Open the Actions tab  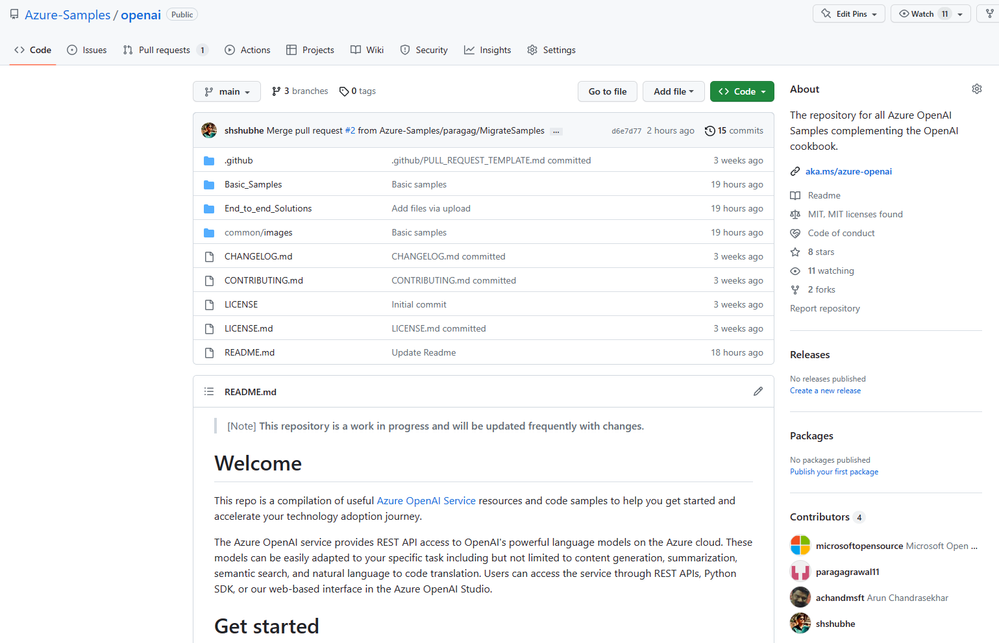(247, 50)
